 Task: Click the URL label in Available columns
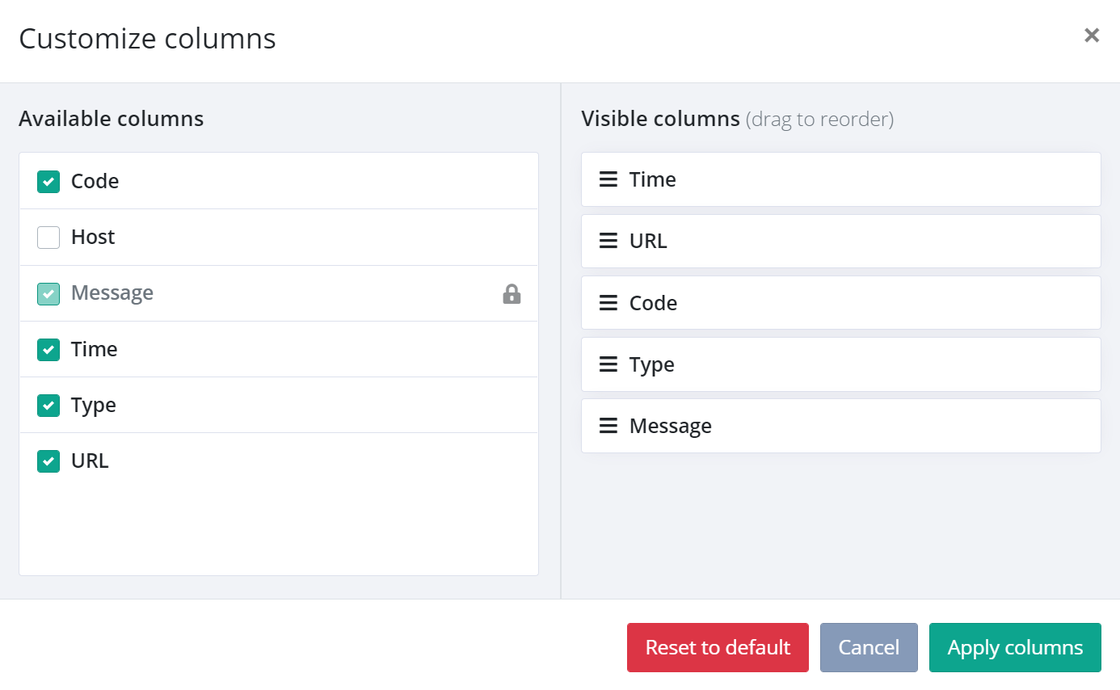90,461
